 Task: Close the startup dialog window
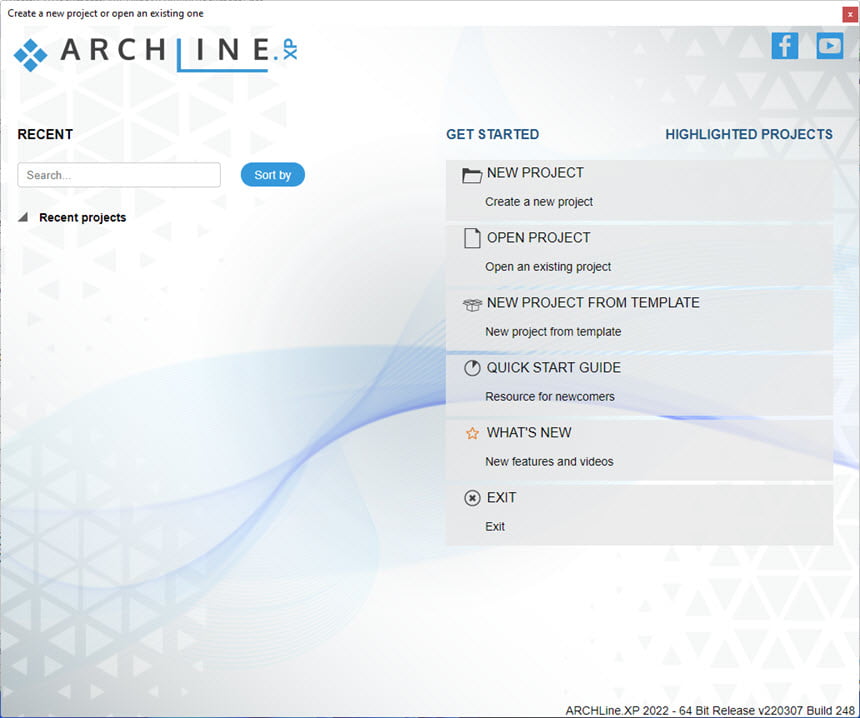850,14
